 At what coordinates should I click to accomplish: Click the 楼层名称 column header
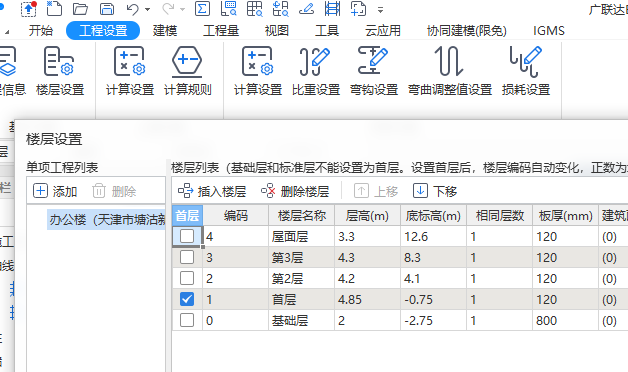coord(302,215)
